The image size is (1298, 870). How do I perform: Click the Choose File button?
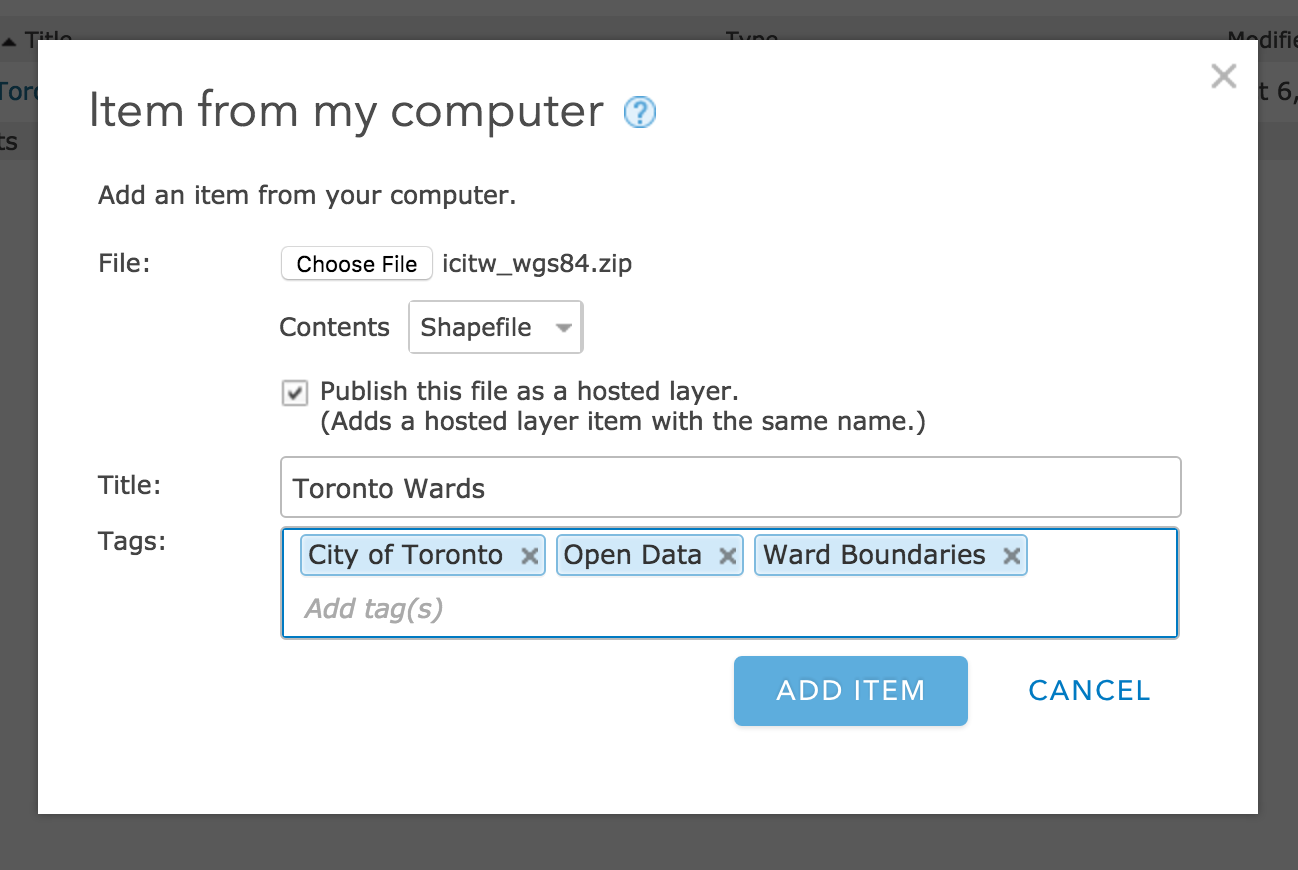357,264
